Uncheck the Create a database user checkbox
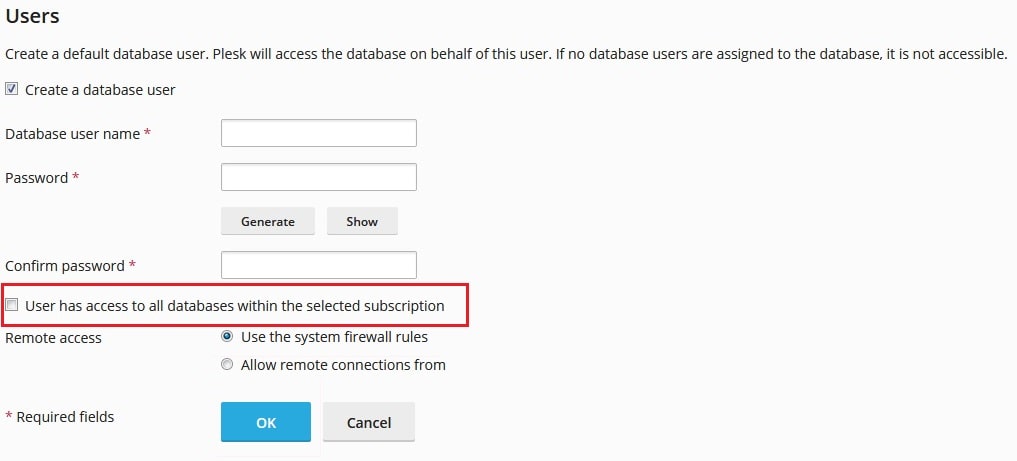 11,89
